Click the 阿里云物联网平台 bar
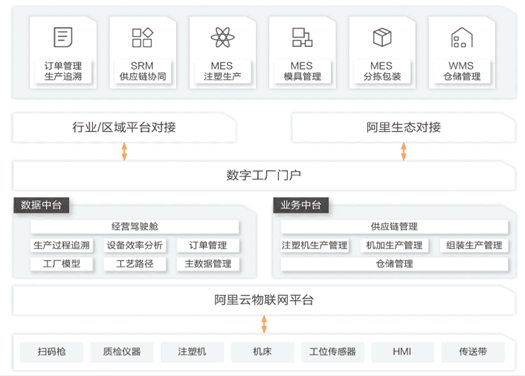525x376 pixels. (x=264, y=300)
